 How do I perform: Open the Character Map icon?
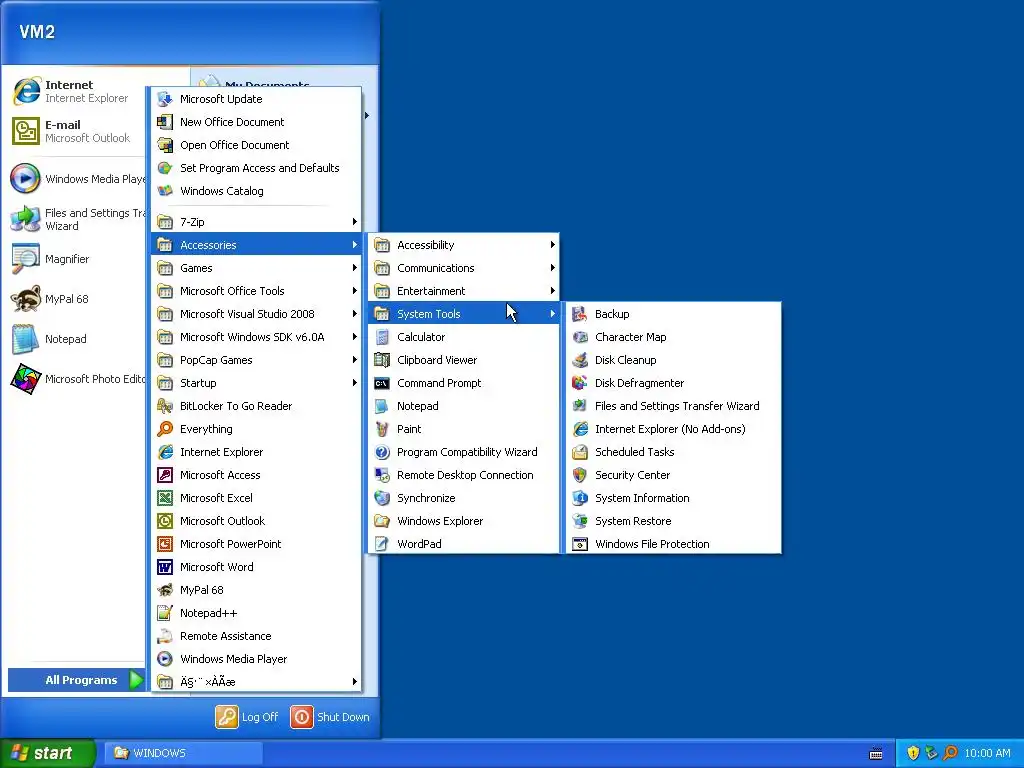(579, 337)
